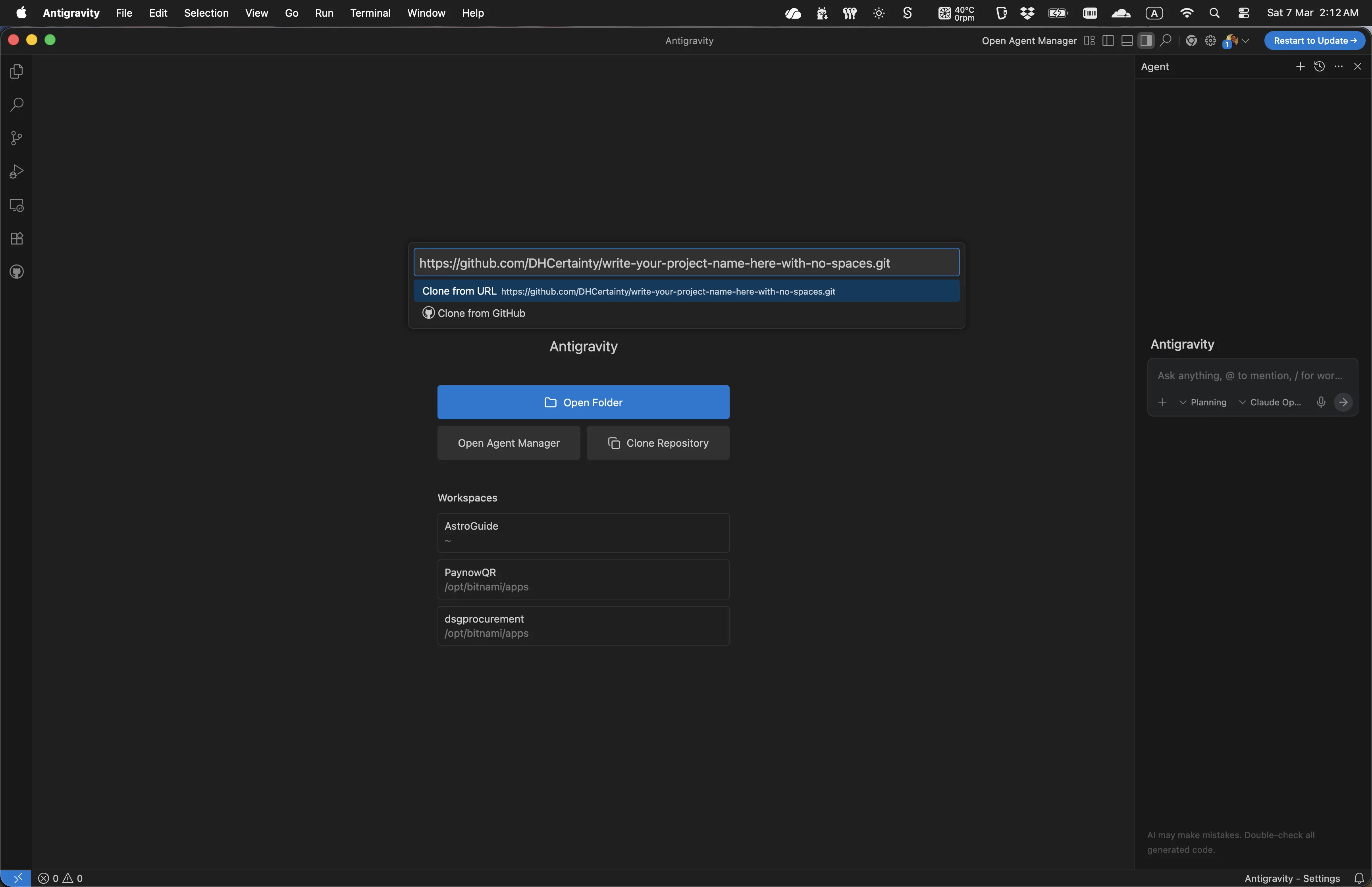
Task: Click Open Agent Manager in title bar
Action: [x=1029, y=40]
